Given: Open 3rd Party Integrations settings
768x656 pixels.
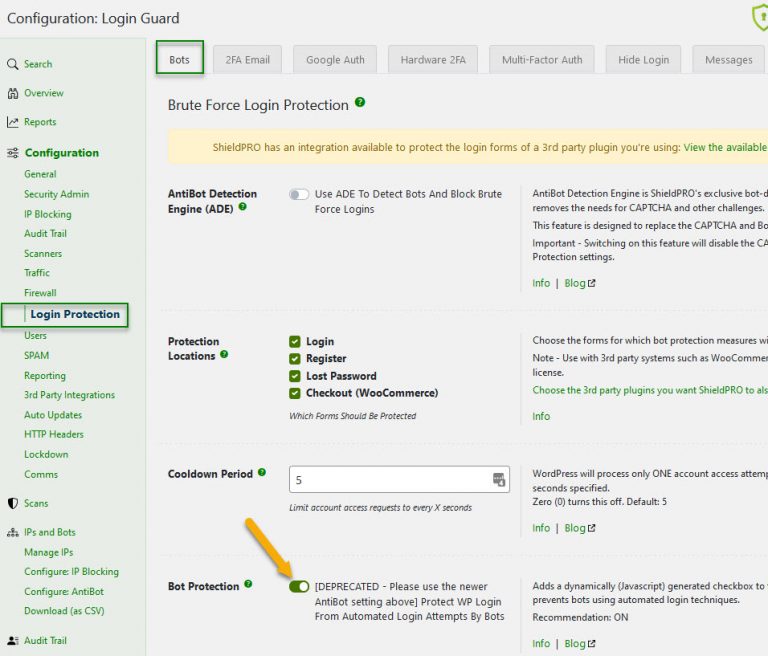Looking at the screenshot, I should (70, 395).
